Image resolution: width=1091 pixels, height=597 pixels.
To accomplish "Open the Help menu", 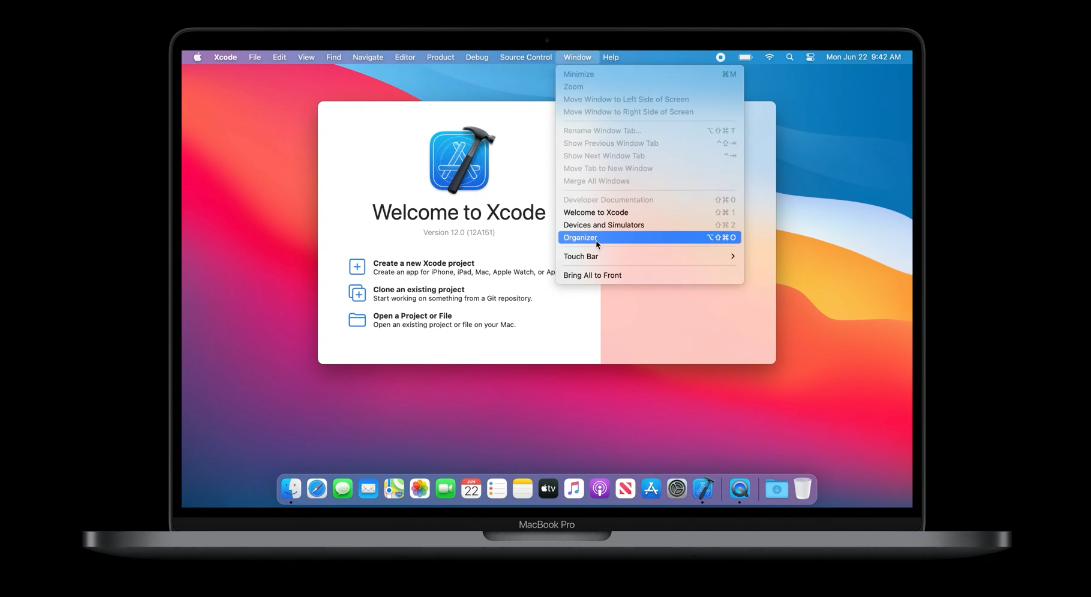I will click(611, 57).
